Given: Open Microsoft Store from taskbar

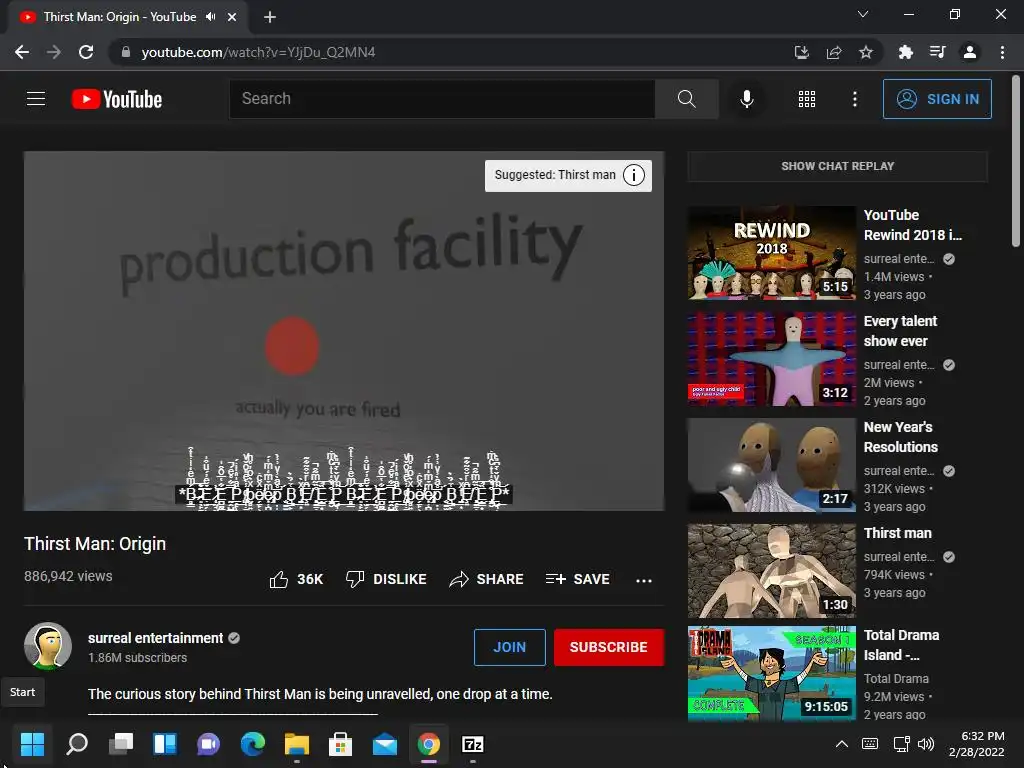Looking at the screenshot, I should click(x=340, y=744).
